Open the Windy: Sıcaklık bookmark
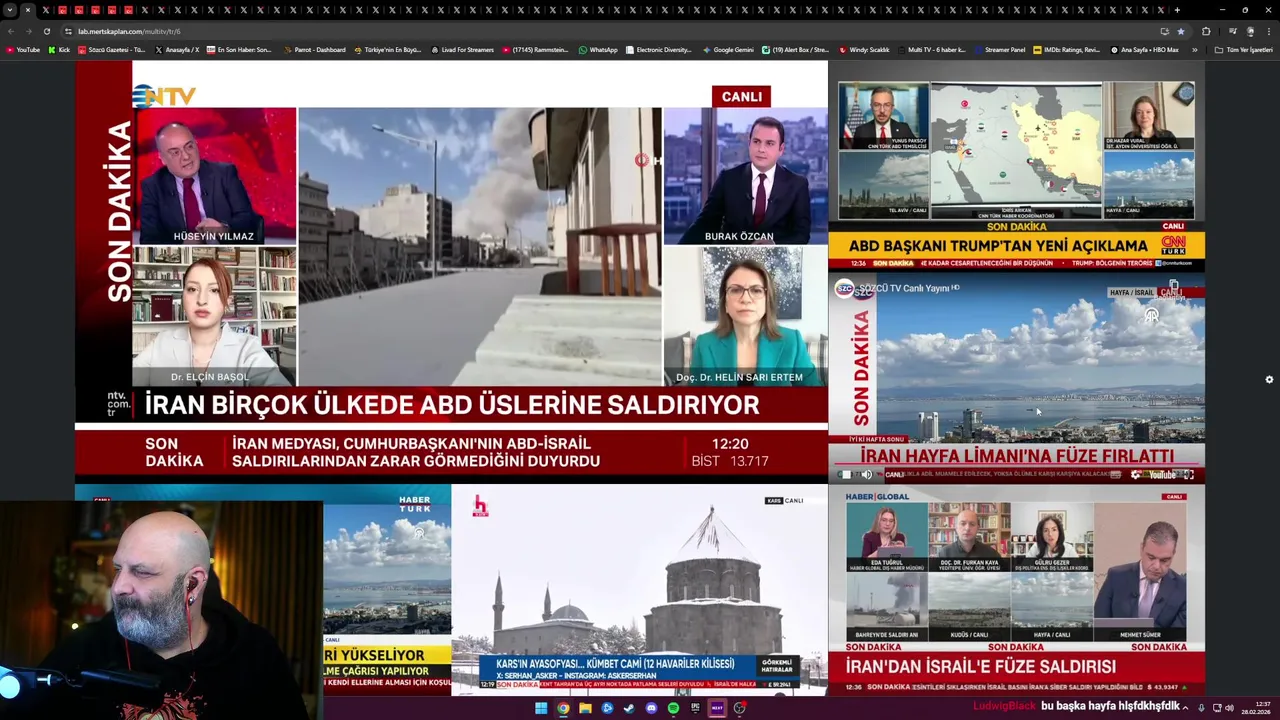1280x720 pixels. (863, 49)
